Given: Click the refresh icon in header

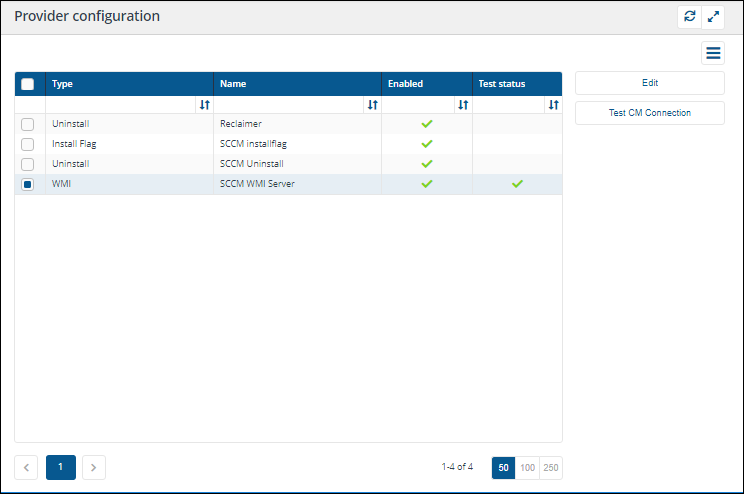Looking at the screenshot, I should (x=689, y=17).
